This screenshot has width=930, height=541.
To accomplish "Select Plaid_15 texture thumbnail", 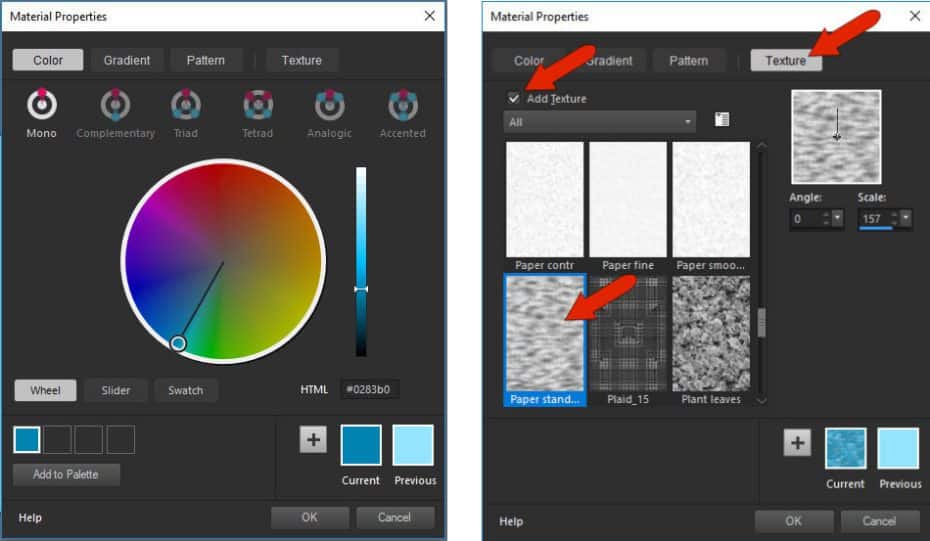I will tap(628, 333).
